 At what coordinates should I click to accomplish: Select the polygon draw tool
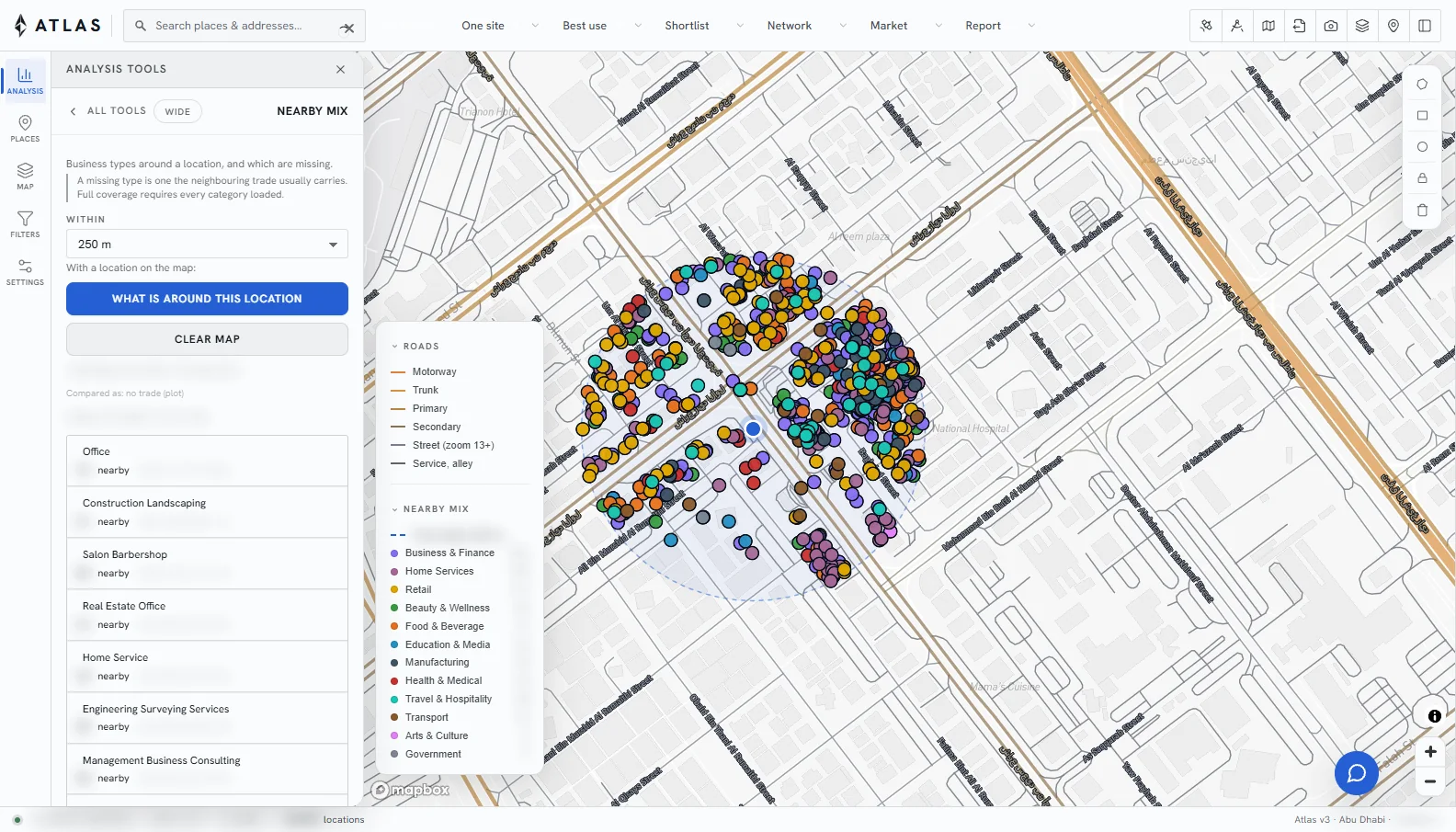(1422, 85)
